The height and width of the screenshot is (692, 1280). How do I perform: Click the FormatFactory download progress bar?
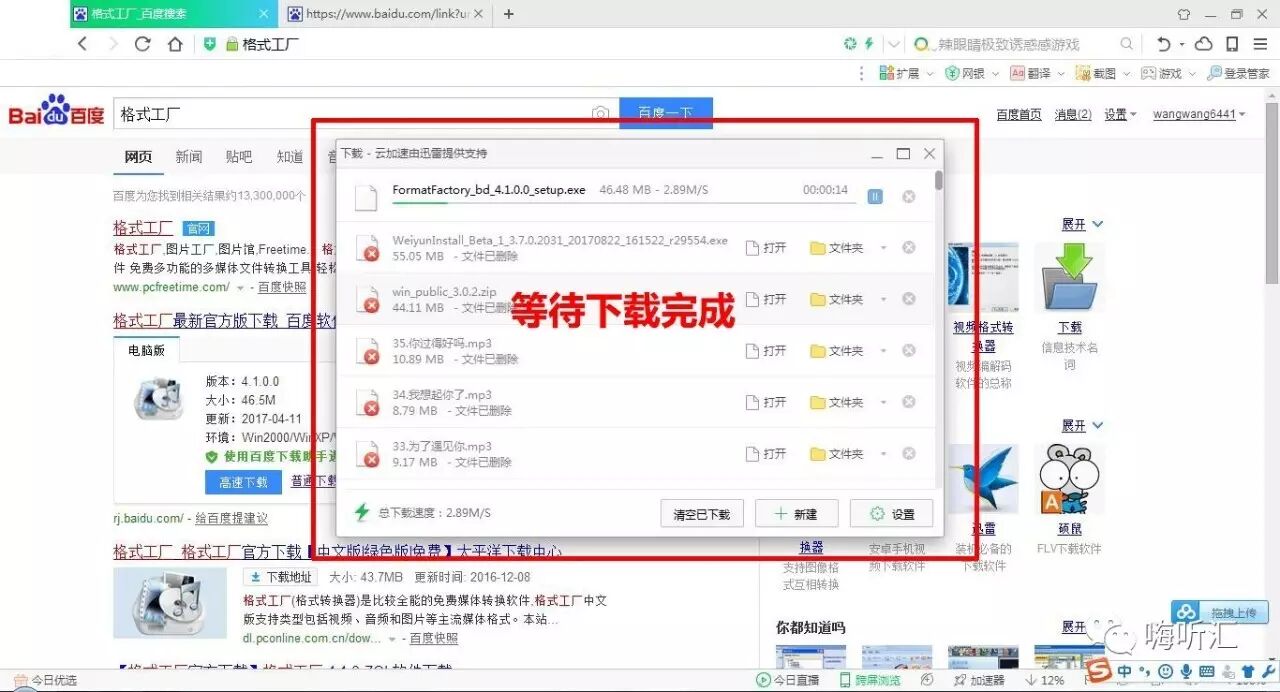click(623, 204)
